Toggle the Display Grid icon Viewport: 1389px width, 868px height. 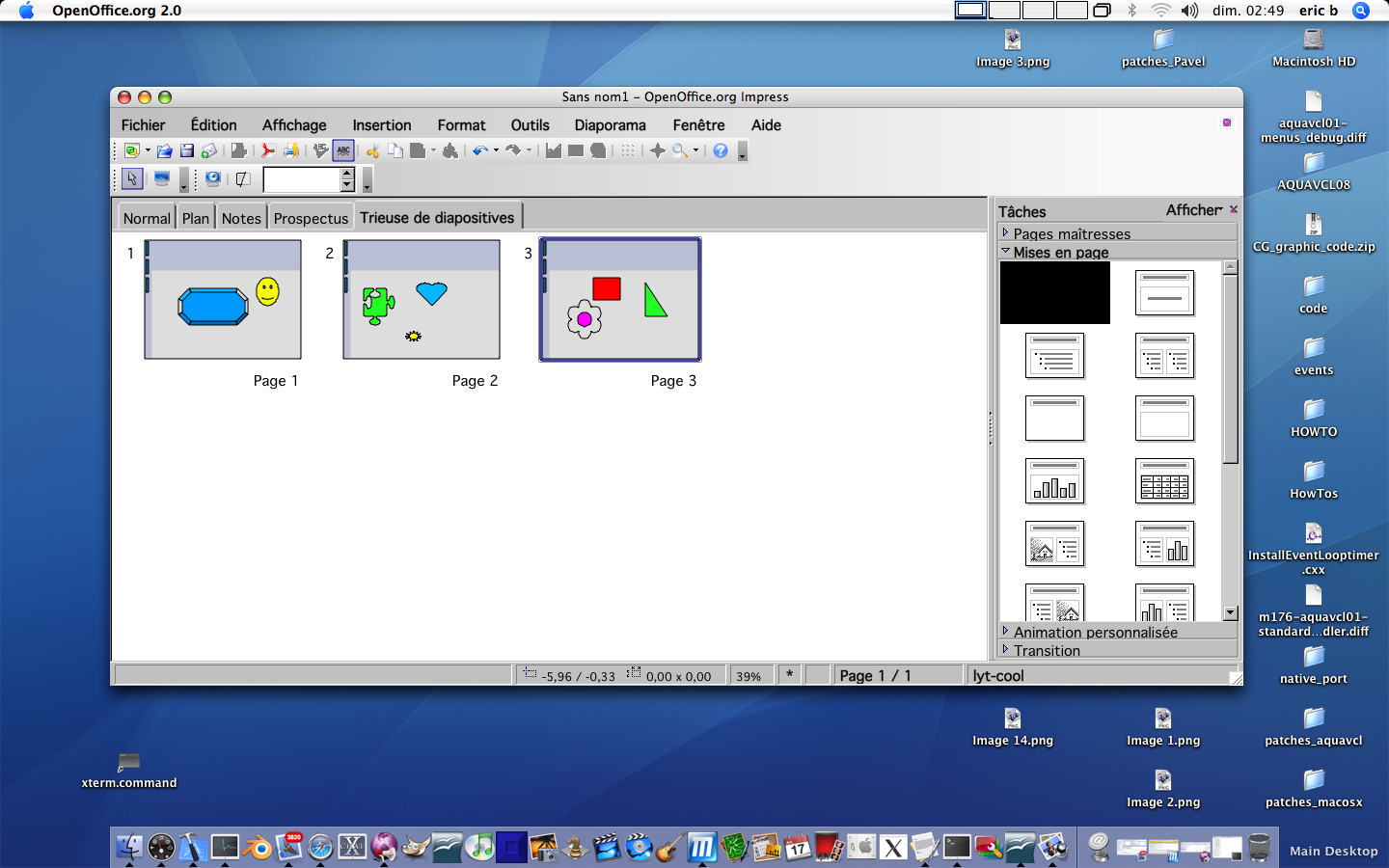coord(628,150)
